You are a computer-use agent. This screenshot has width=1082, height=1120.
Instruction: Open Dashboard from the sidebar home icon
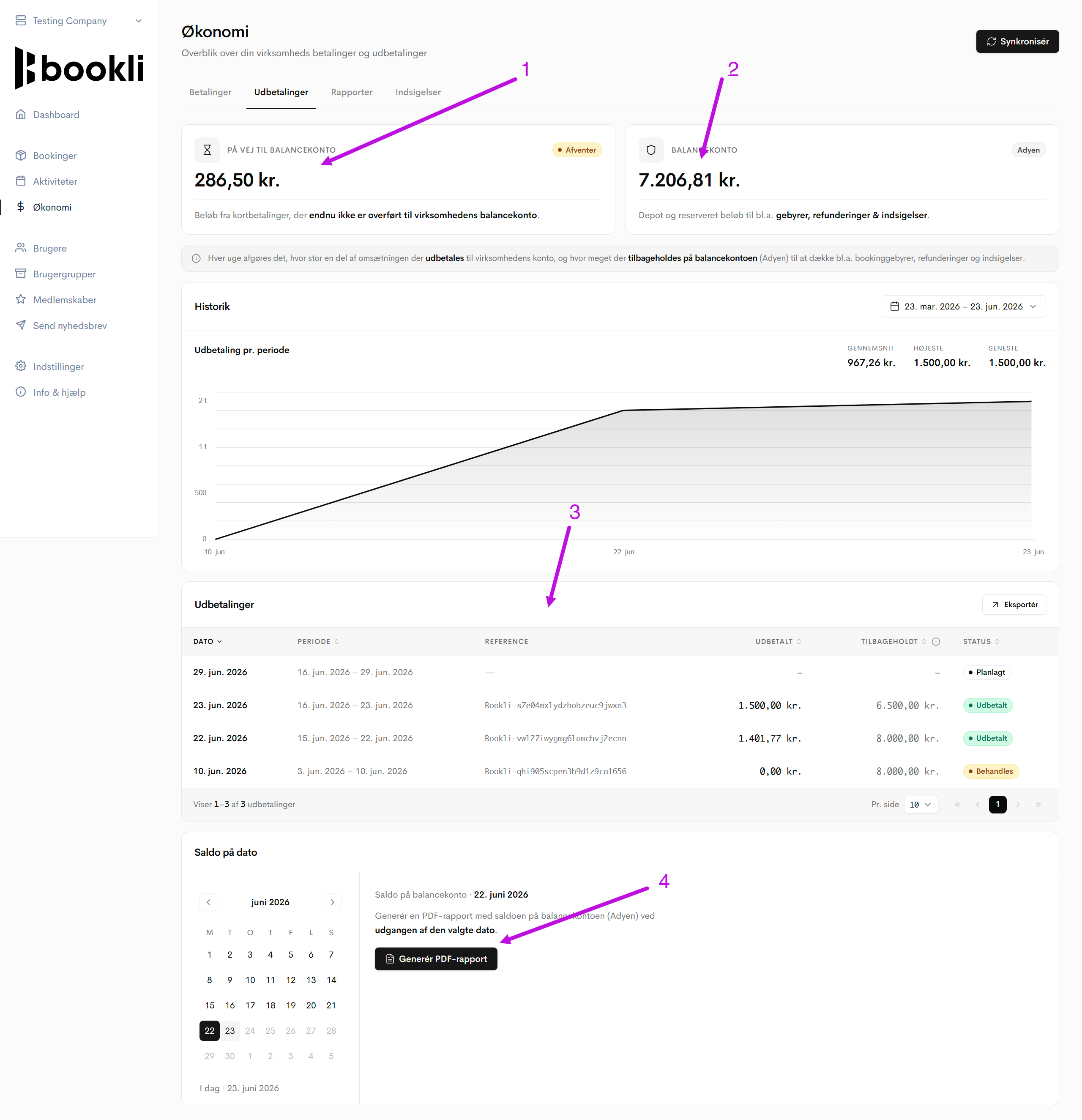click(x=21, y=114)
